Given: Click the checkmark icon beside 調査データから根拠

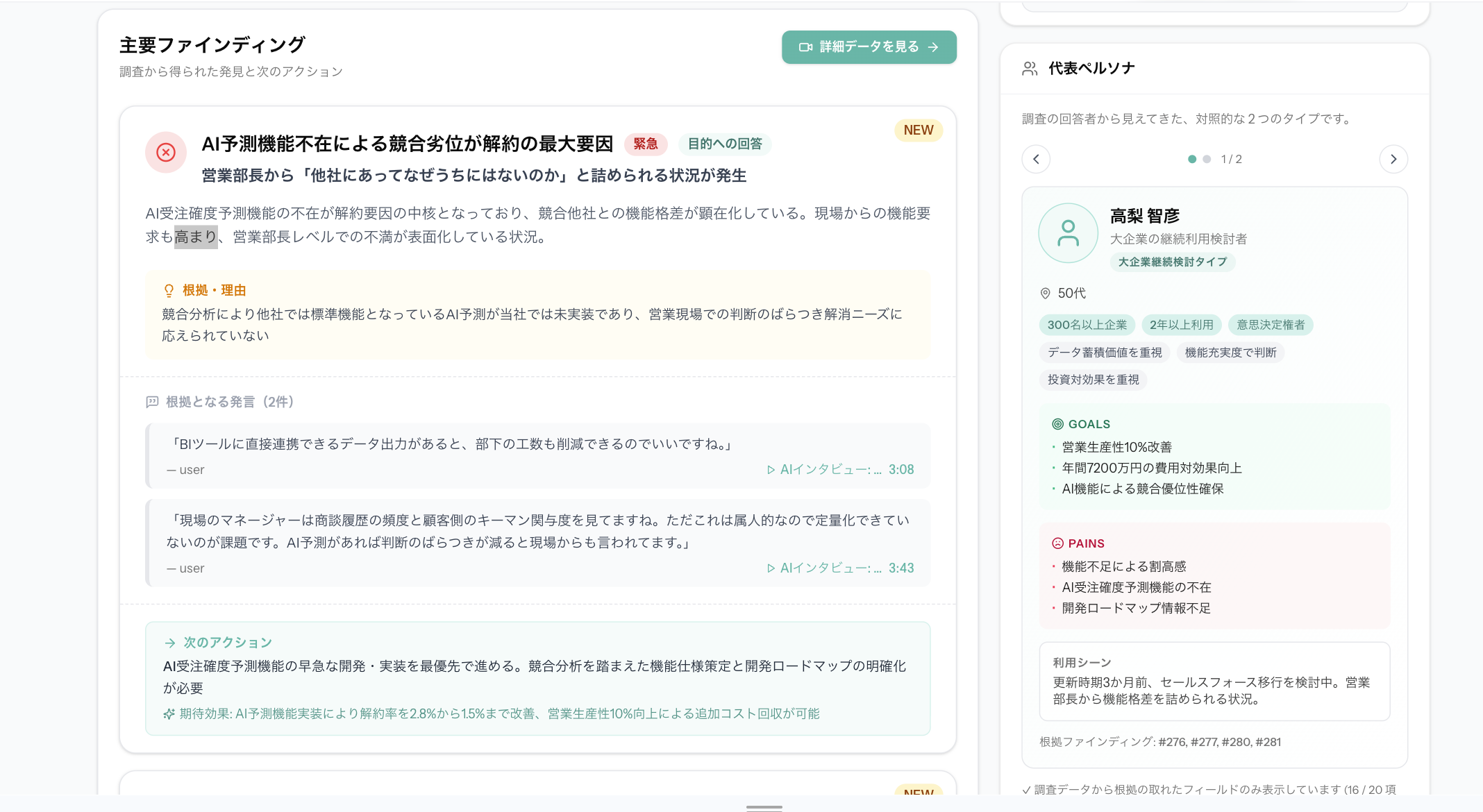Looking at the screenshot, I should point(1027,790).
